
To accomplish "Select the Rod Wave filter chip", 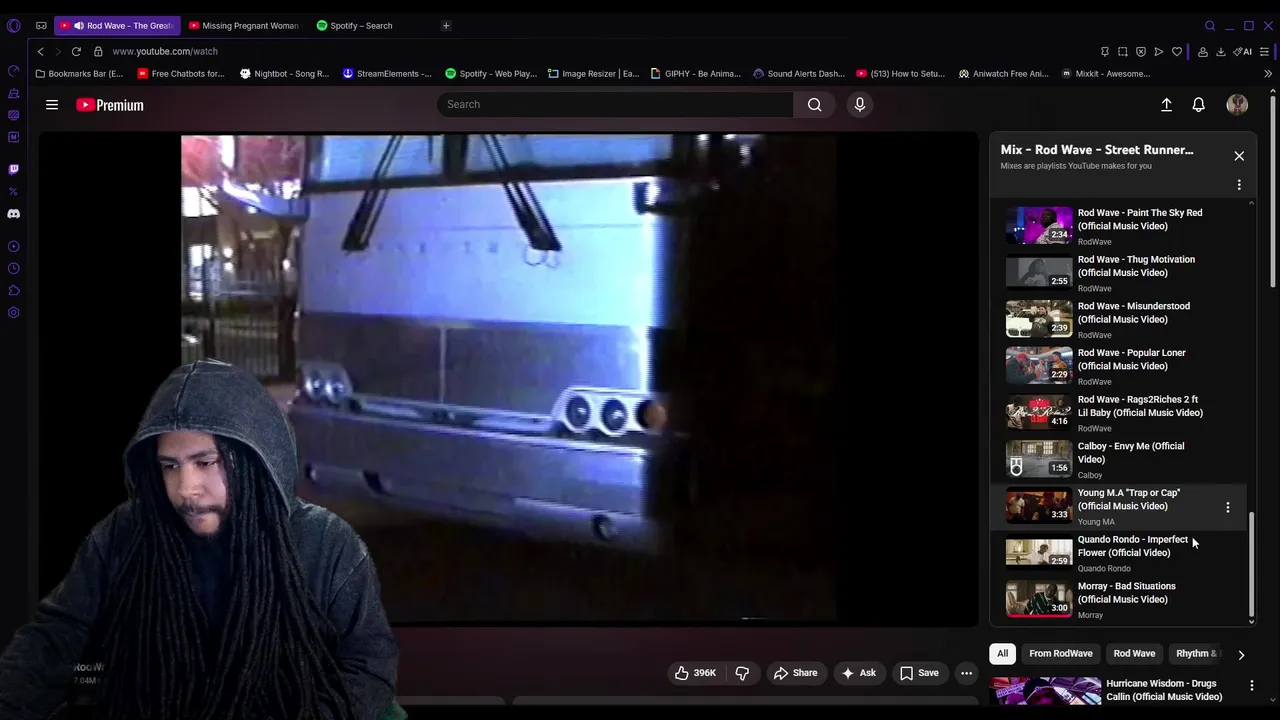I will pos(1134,654).
